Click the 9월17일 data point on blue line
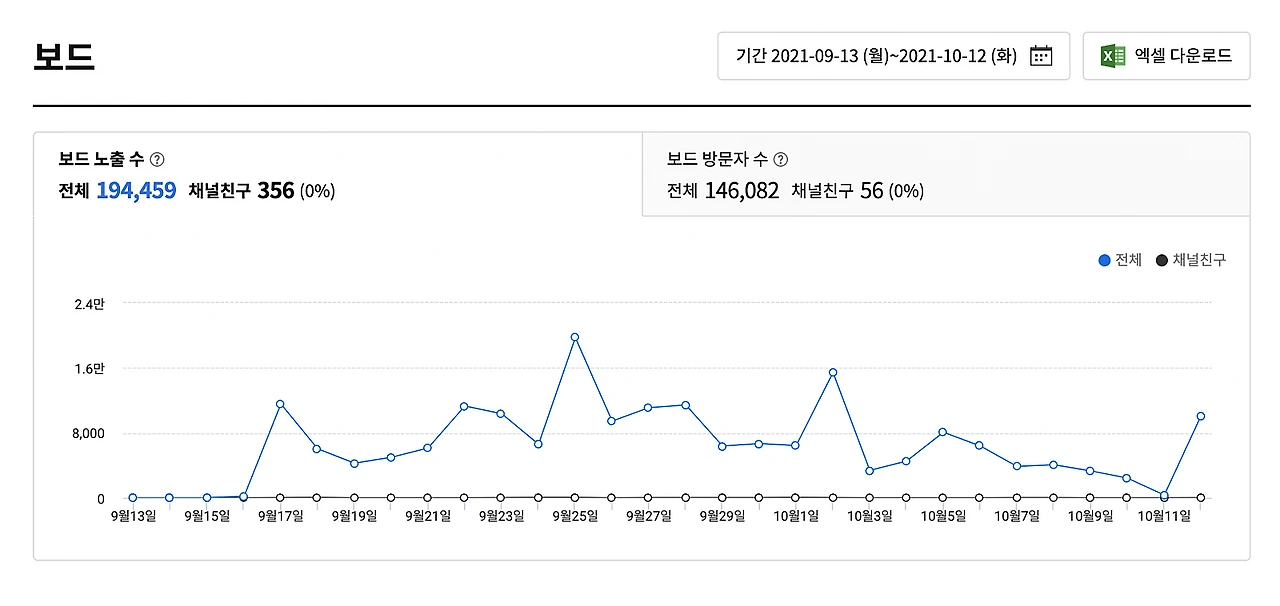 click(280, 404)
